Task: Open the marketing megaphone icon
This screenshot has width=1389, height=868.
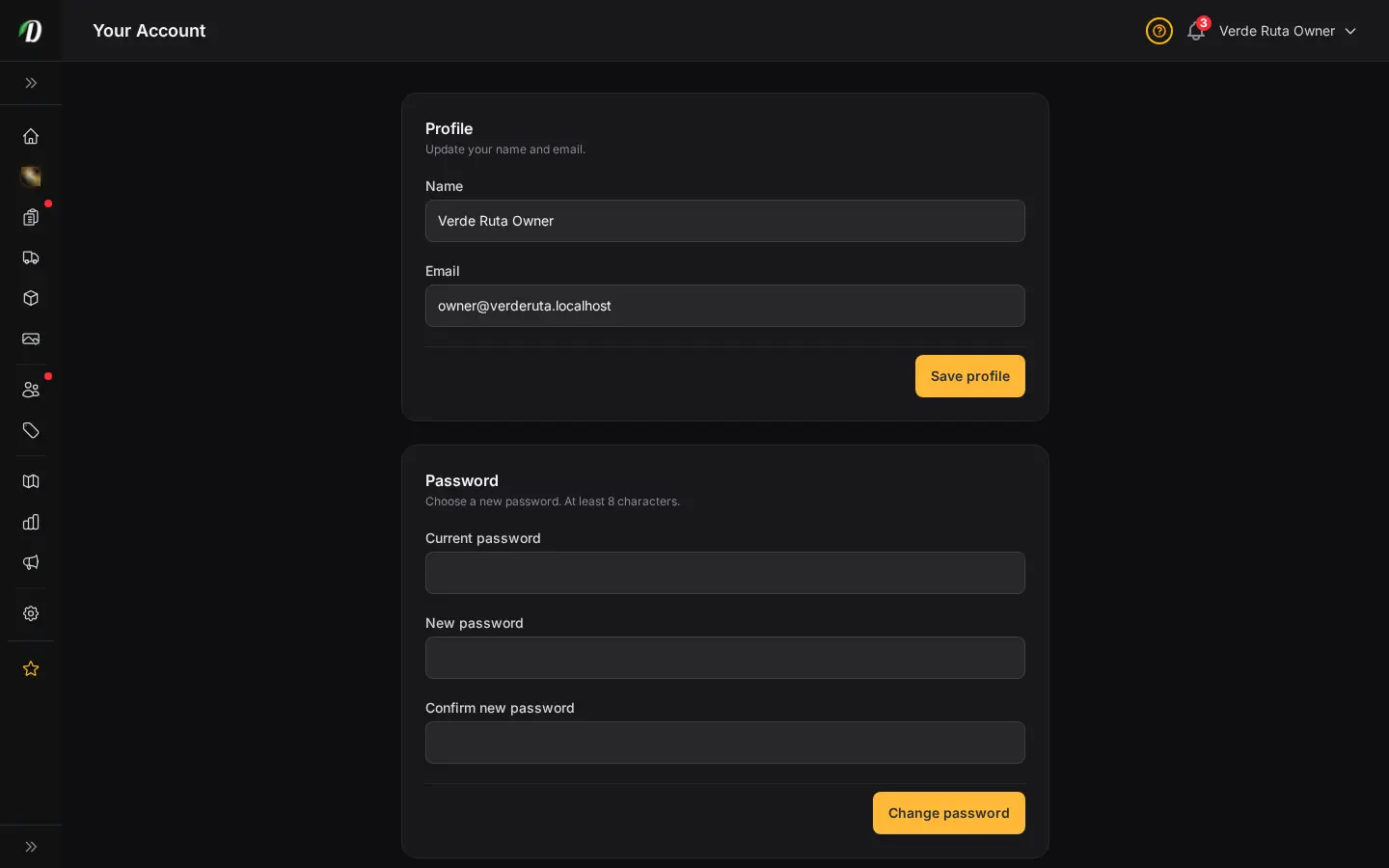Action: coord(31,562)
